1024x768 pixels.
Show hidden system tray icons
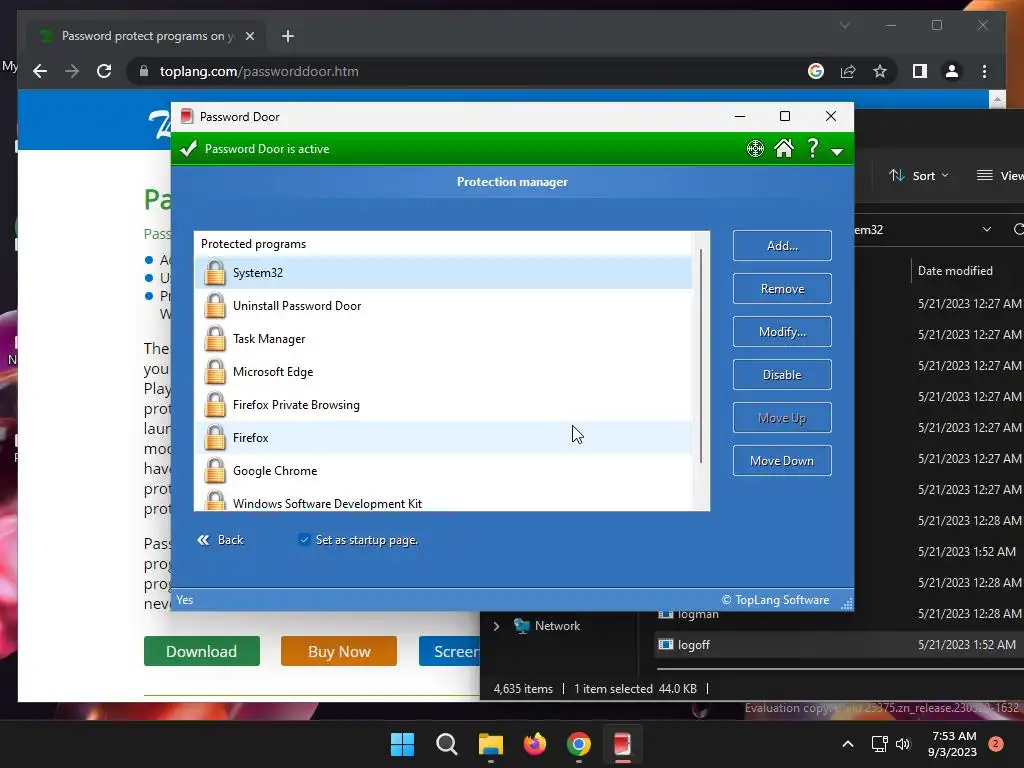848,744
